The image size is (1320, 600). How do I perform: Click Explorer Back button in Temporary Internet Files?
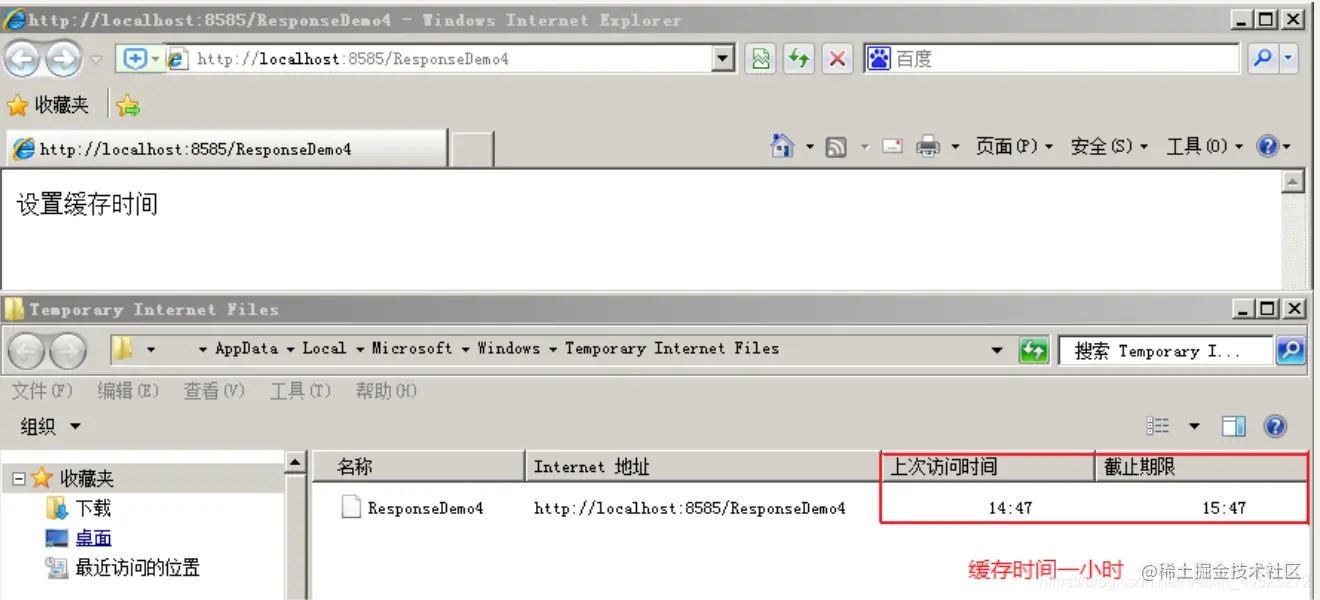[x=27, y=351]
